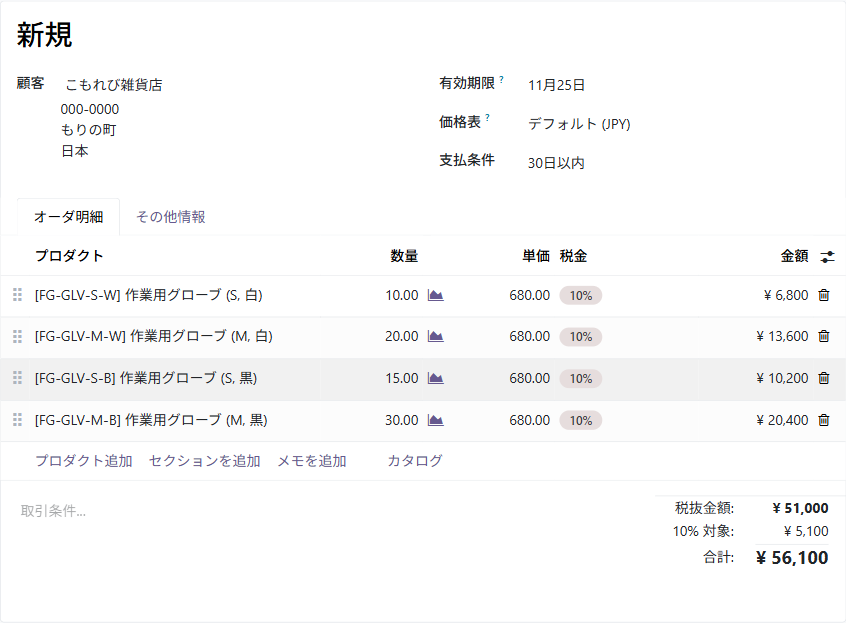Show help tooltip for 価格表
The height and width of the screenshot is (623, 846).
(487, 118)
